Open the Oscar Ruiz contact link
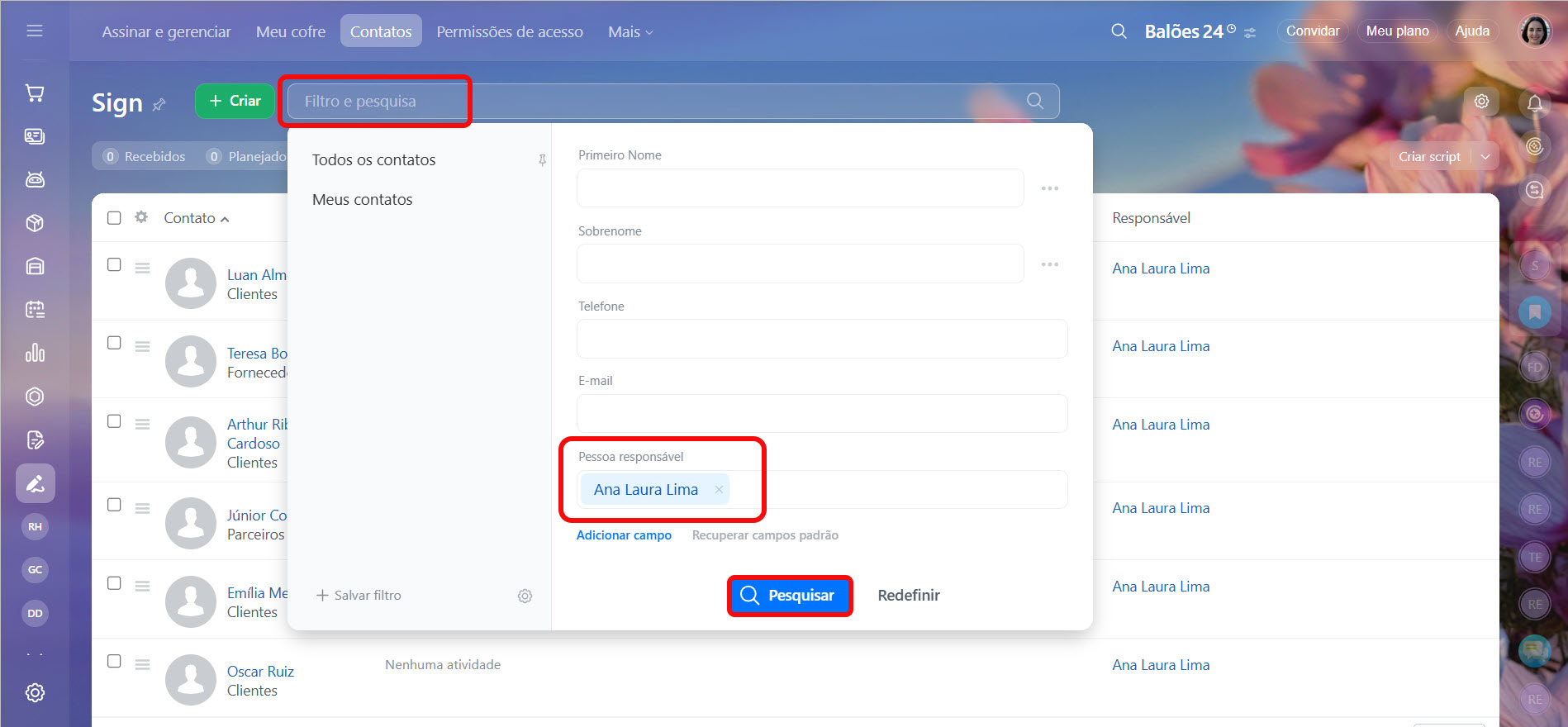 (260, 672)
